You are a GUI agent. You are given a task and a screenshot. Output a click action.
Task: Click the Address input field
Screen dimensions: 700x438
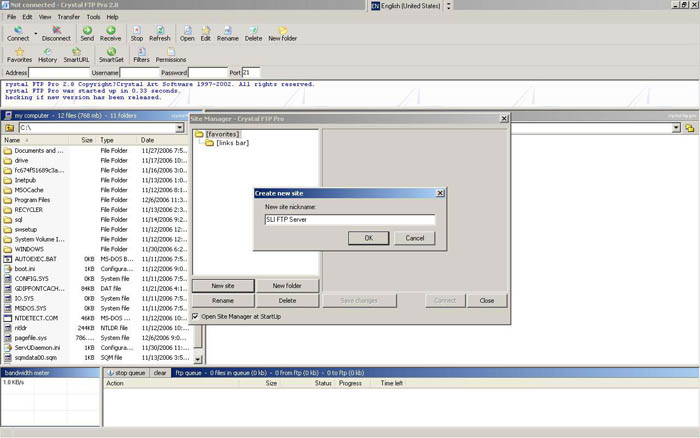point(59,72)
